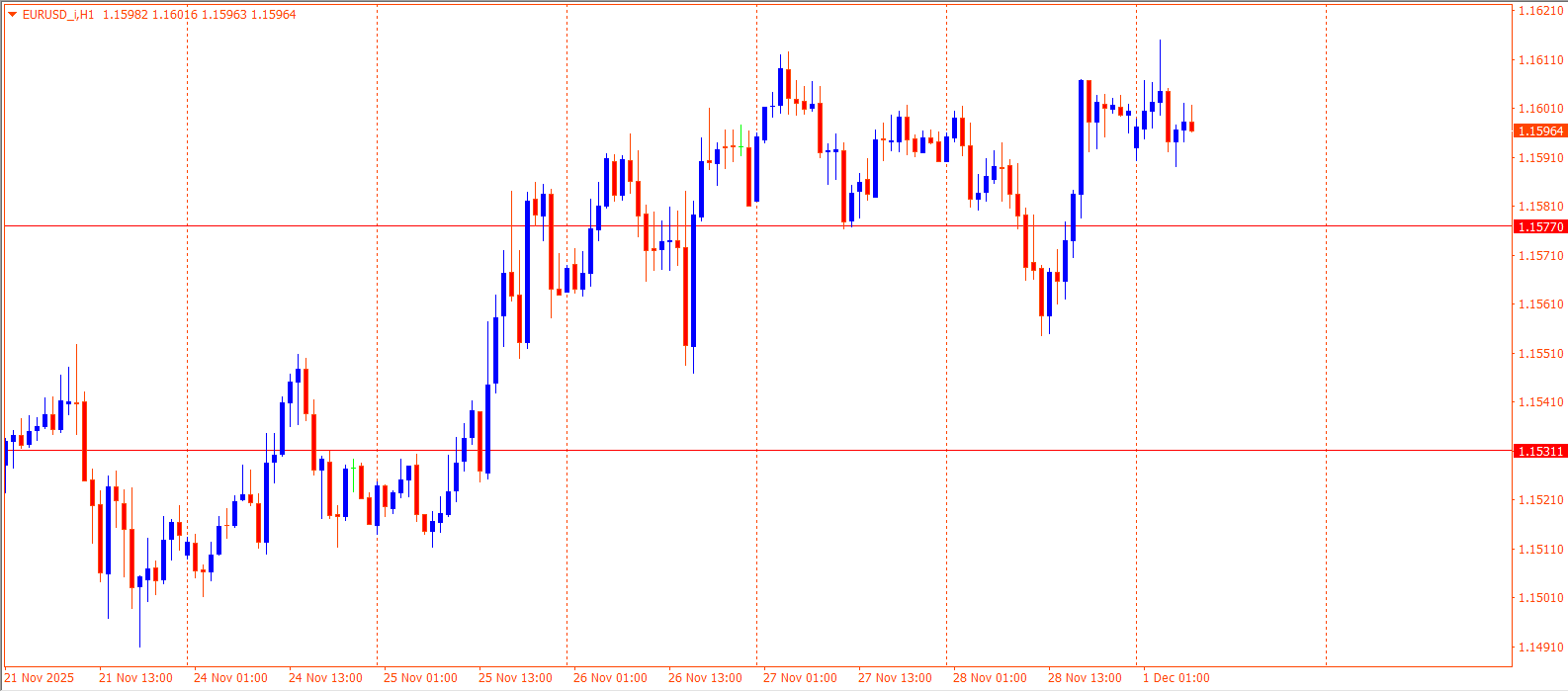Click the 1.15311 price tag on axis
This screenshot has width=1568, height=692.
point(1540,451)
